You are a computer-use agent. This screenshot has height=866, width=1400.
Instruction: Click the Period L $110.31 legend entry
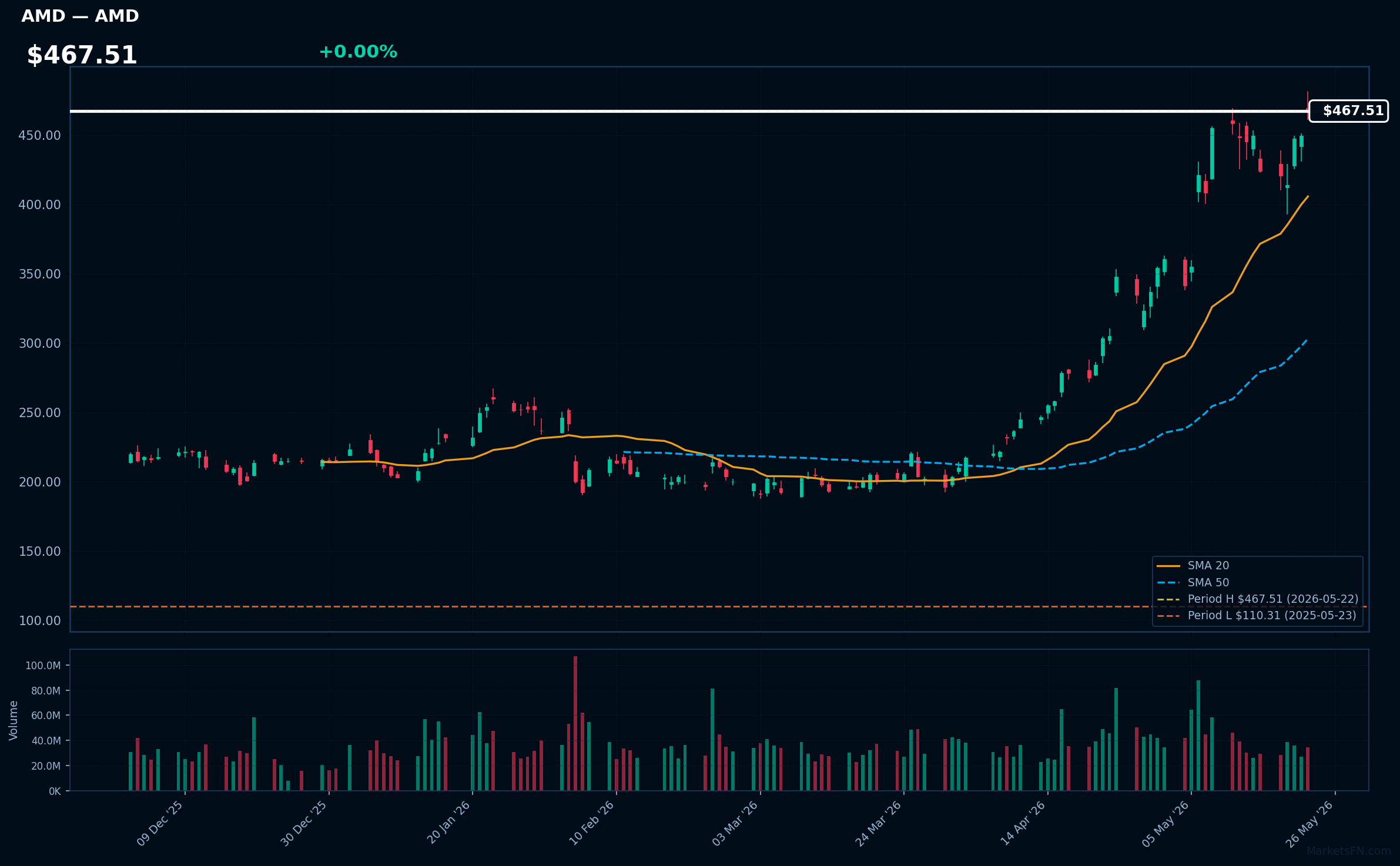tap(1257, 615)
